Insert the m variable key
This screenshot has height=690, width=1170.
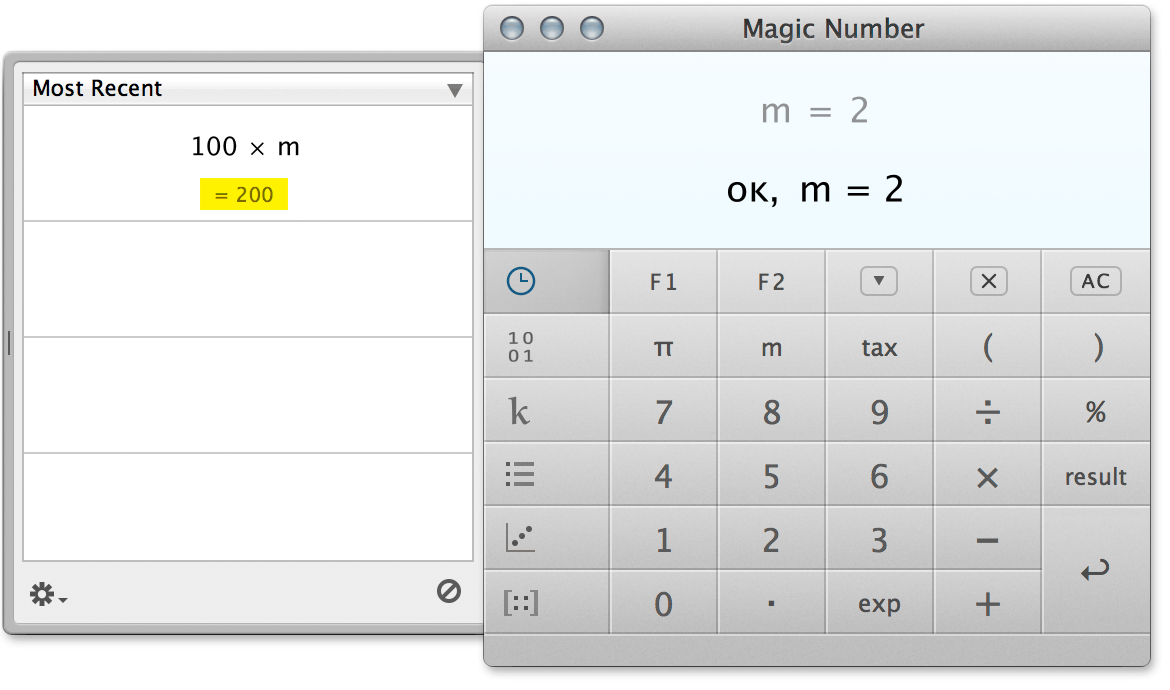coord(771,347)
